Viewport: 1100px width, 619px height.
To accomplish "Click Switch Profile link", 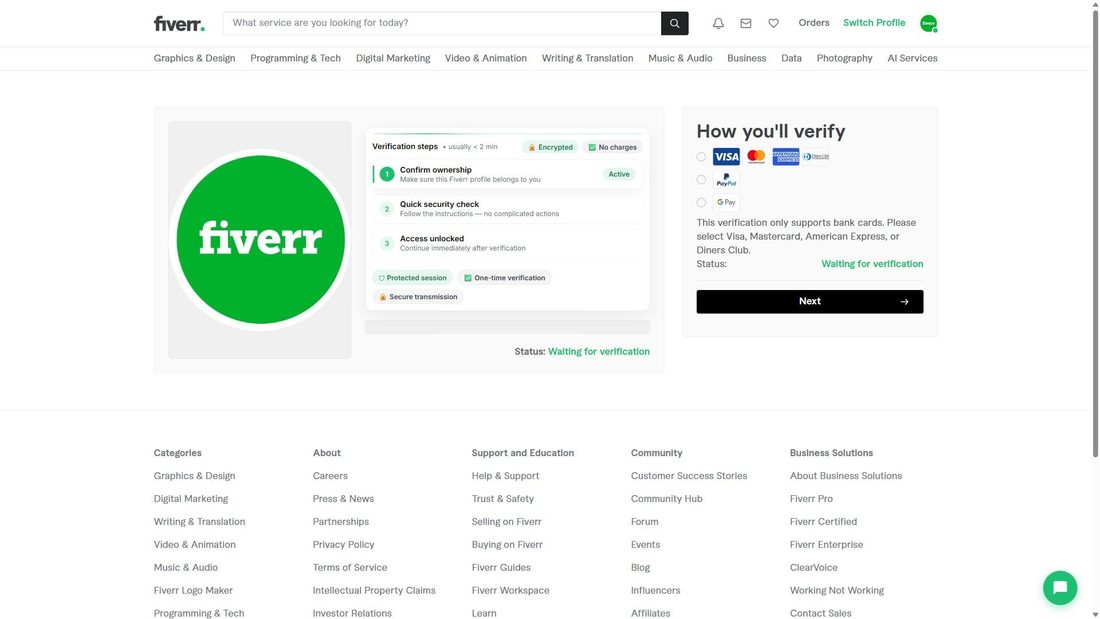I will click(874, 23).
